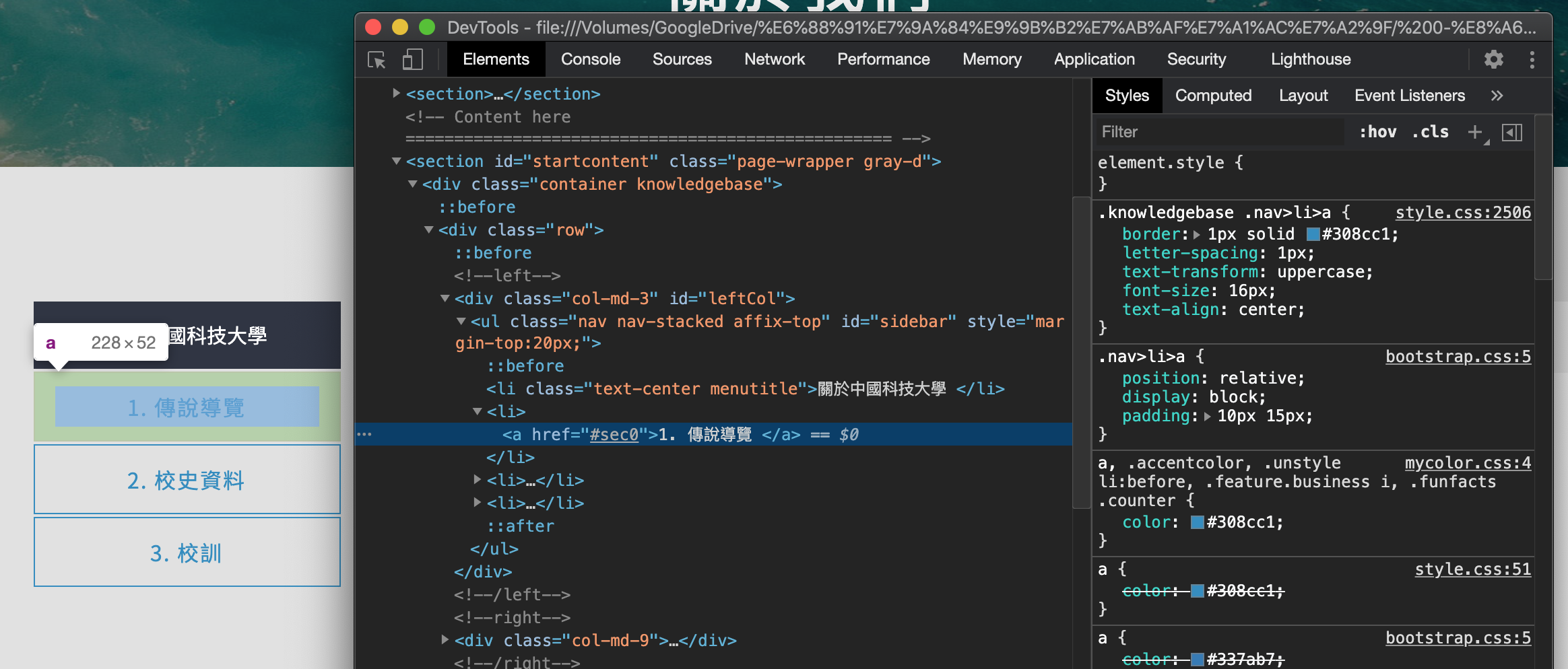Click the border color #308cc1 swatch
This screenshot has width=1568, height=669.
click(x=1313, y=234)
